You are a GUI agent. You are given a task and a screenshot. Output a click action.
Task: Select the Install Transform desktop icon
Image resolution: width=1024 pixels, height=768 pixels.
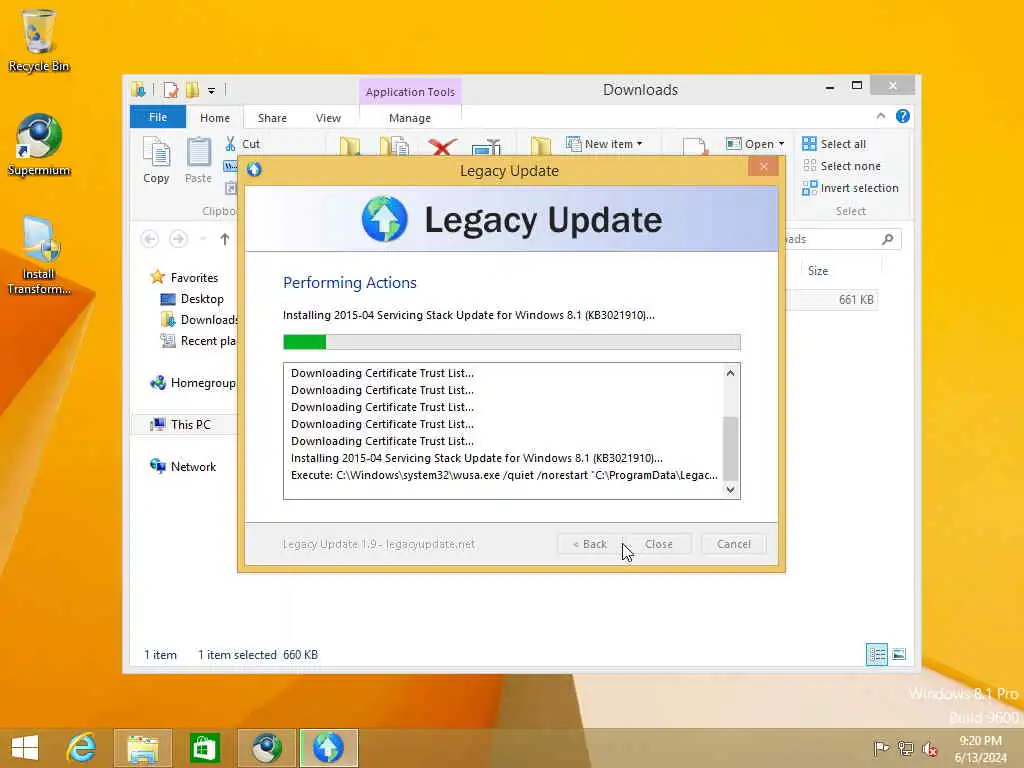tap(39, 256)
